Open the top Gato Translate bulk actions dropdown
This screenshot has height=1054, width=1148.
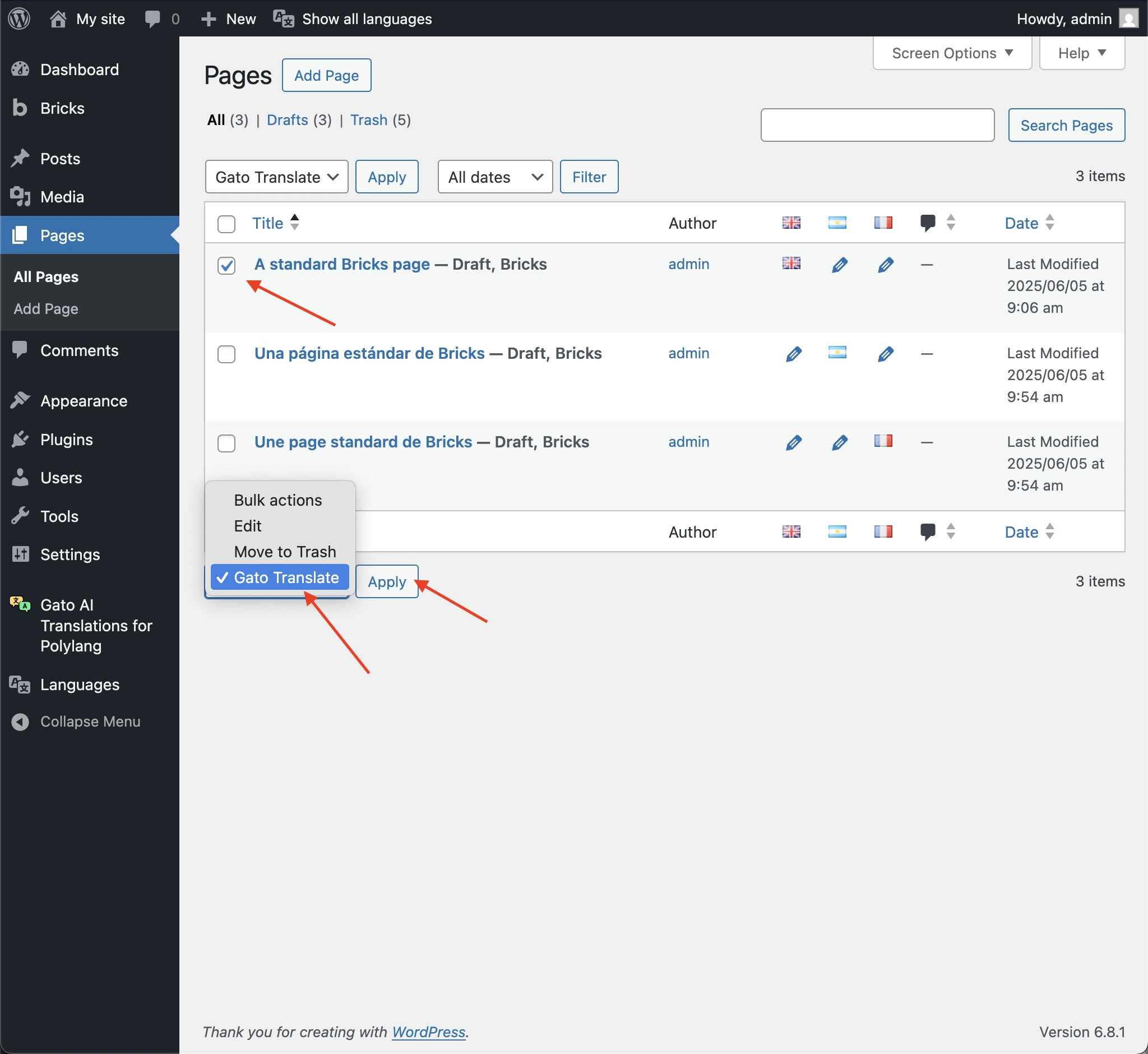point(276,177)
